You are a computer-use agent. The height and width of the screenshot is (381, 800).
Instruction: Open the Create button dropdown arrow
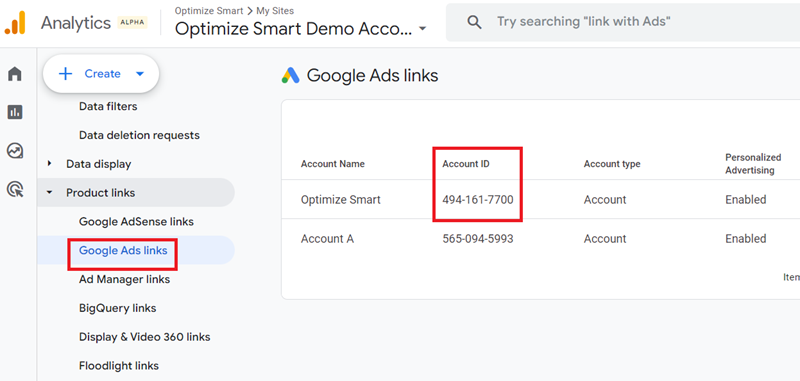[x=140, y=74]
